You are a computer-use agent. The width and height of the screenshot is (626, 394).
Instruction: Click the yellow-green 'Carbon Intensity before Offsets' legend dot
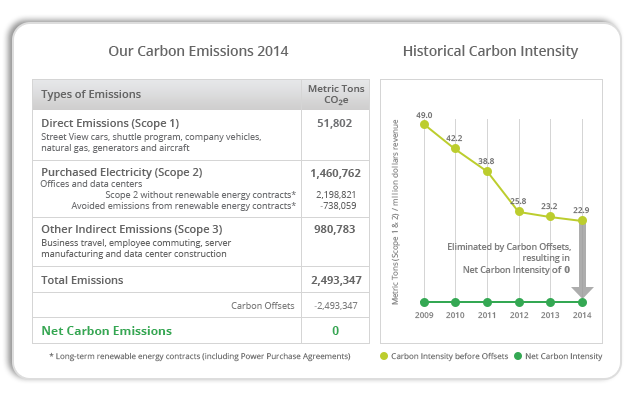pos(384,356)
